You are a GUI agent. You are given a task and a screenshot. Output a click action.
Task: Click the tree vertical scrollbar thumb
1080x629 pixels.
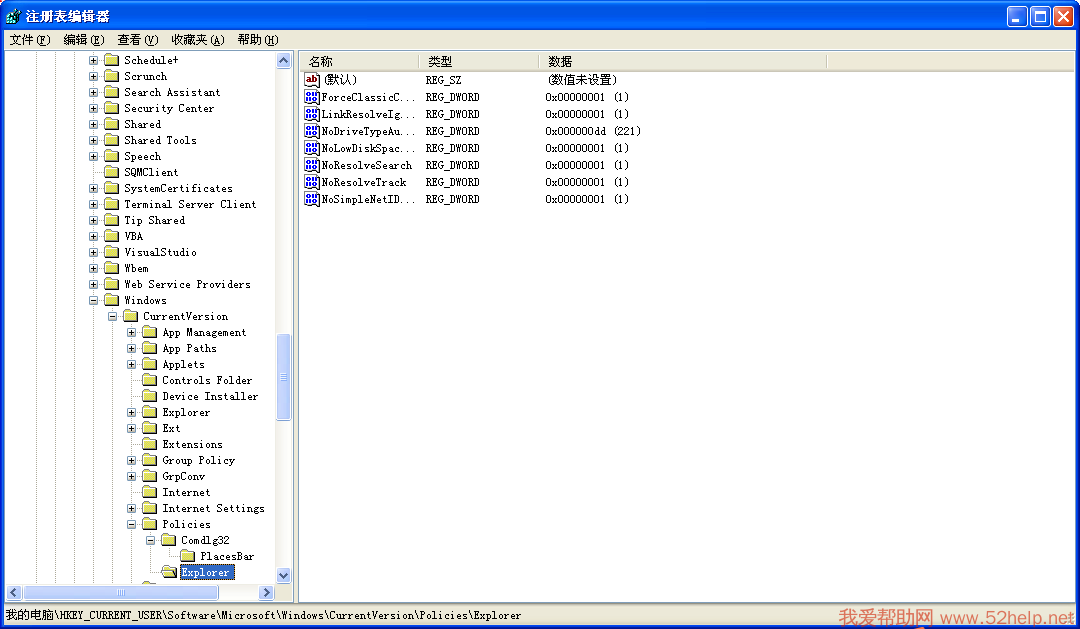[283, 377]
